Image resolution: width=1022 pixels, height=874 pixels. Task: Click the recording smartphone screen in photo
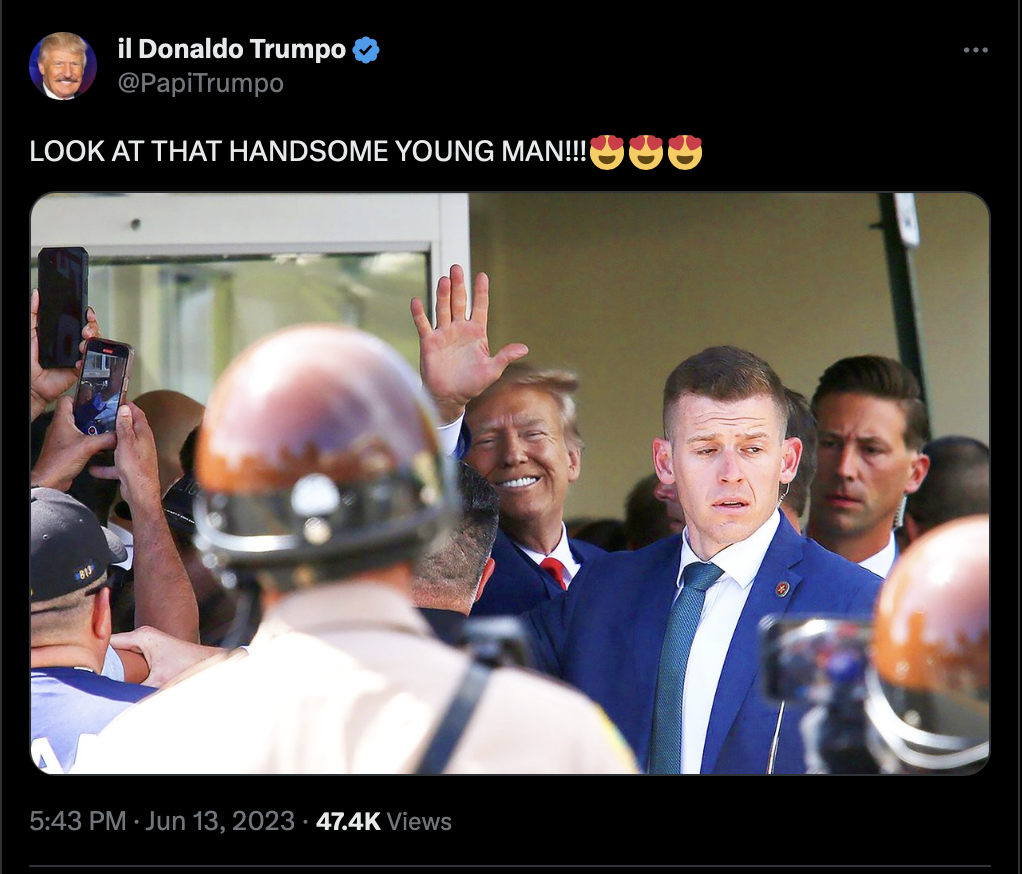click(x=101, y=387)
